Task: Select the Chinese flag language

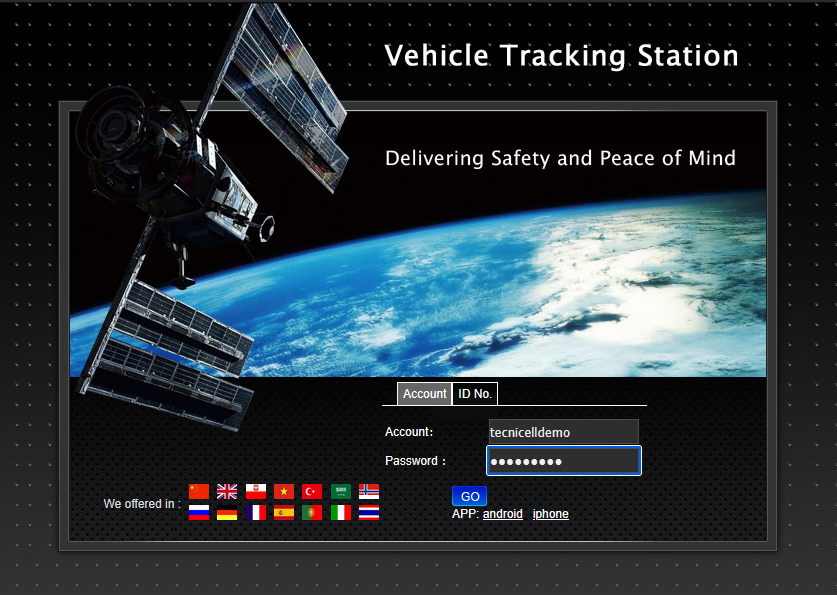Action: point(199,491)
